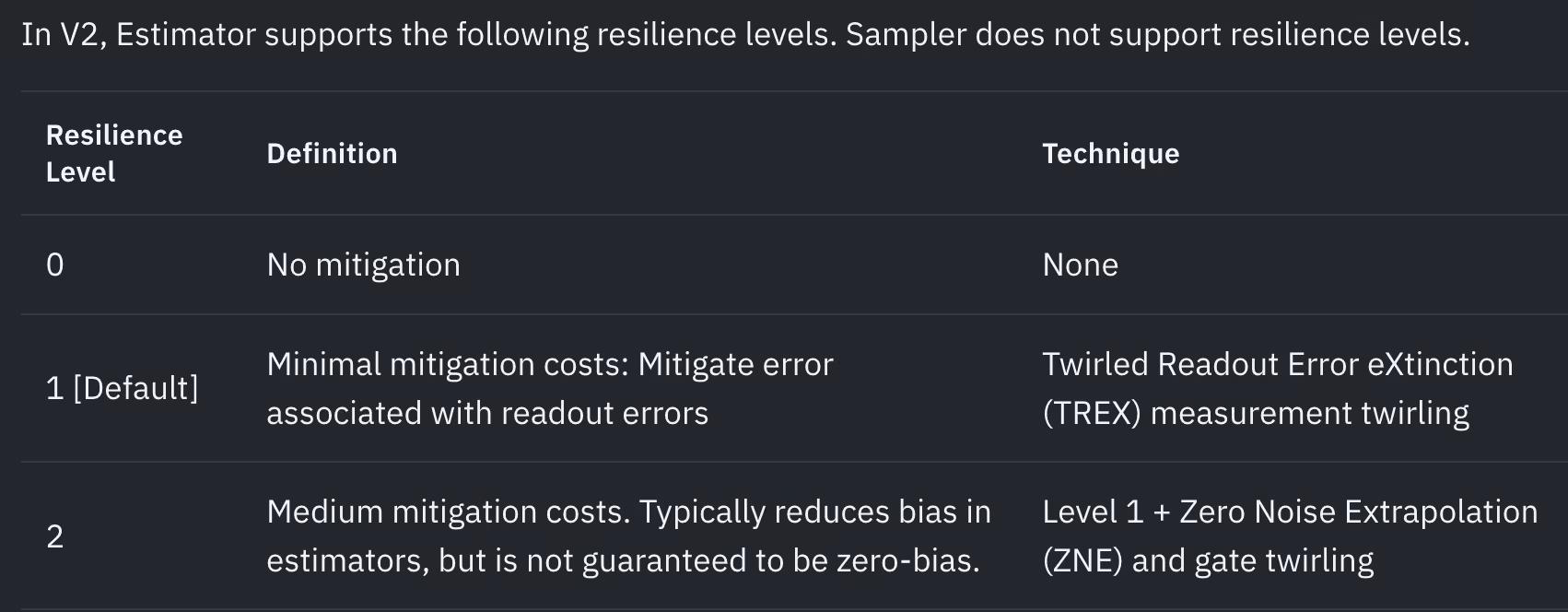This screenshot has width=1568, height=612.
Task: Click the "Resilience Level" column header
Action: [x=114, y=153]
